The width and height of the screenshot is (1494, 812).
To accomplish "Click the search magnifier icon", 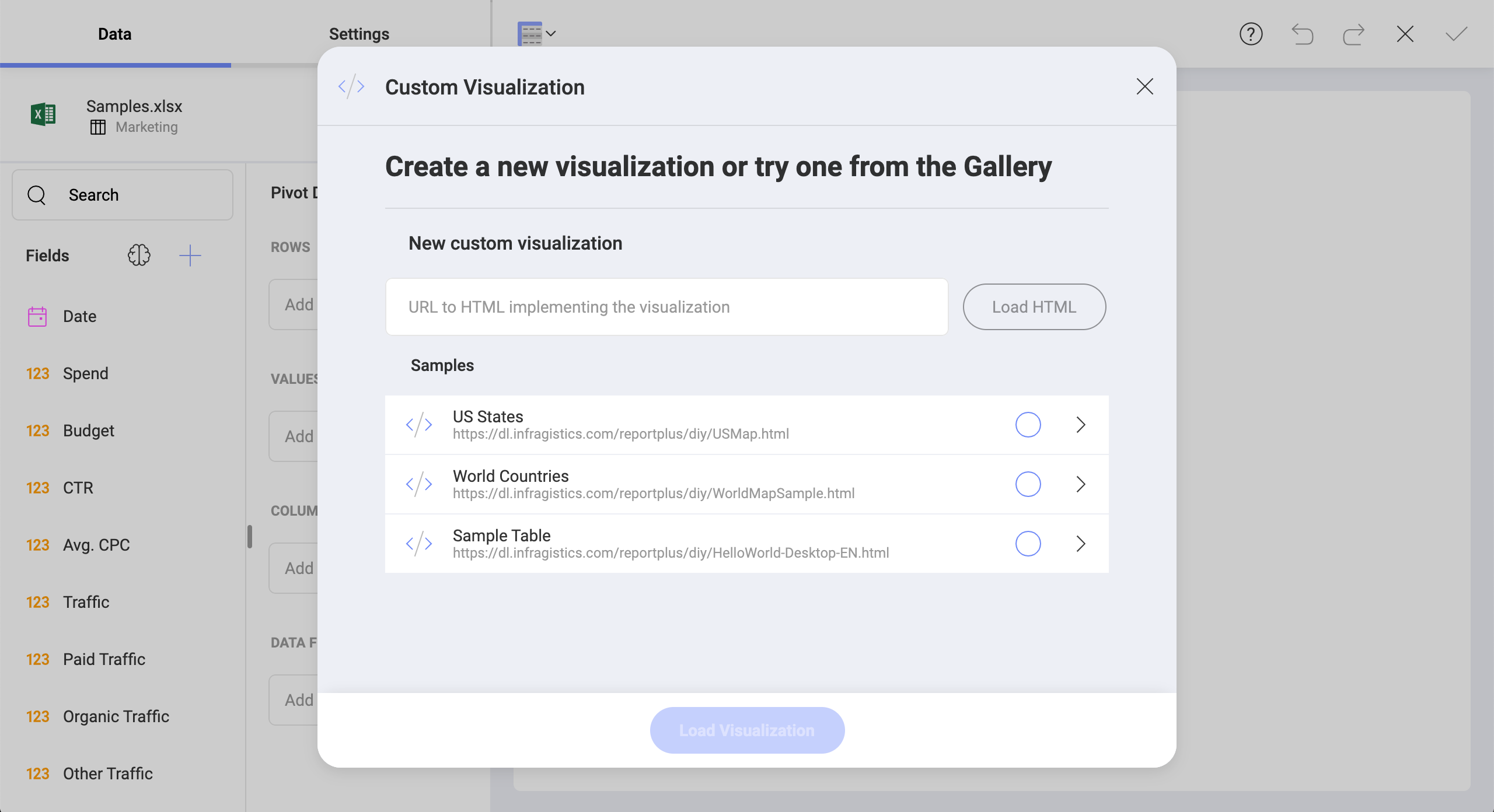I will (x=37, y=195).
